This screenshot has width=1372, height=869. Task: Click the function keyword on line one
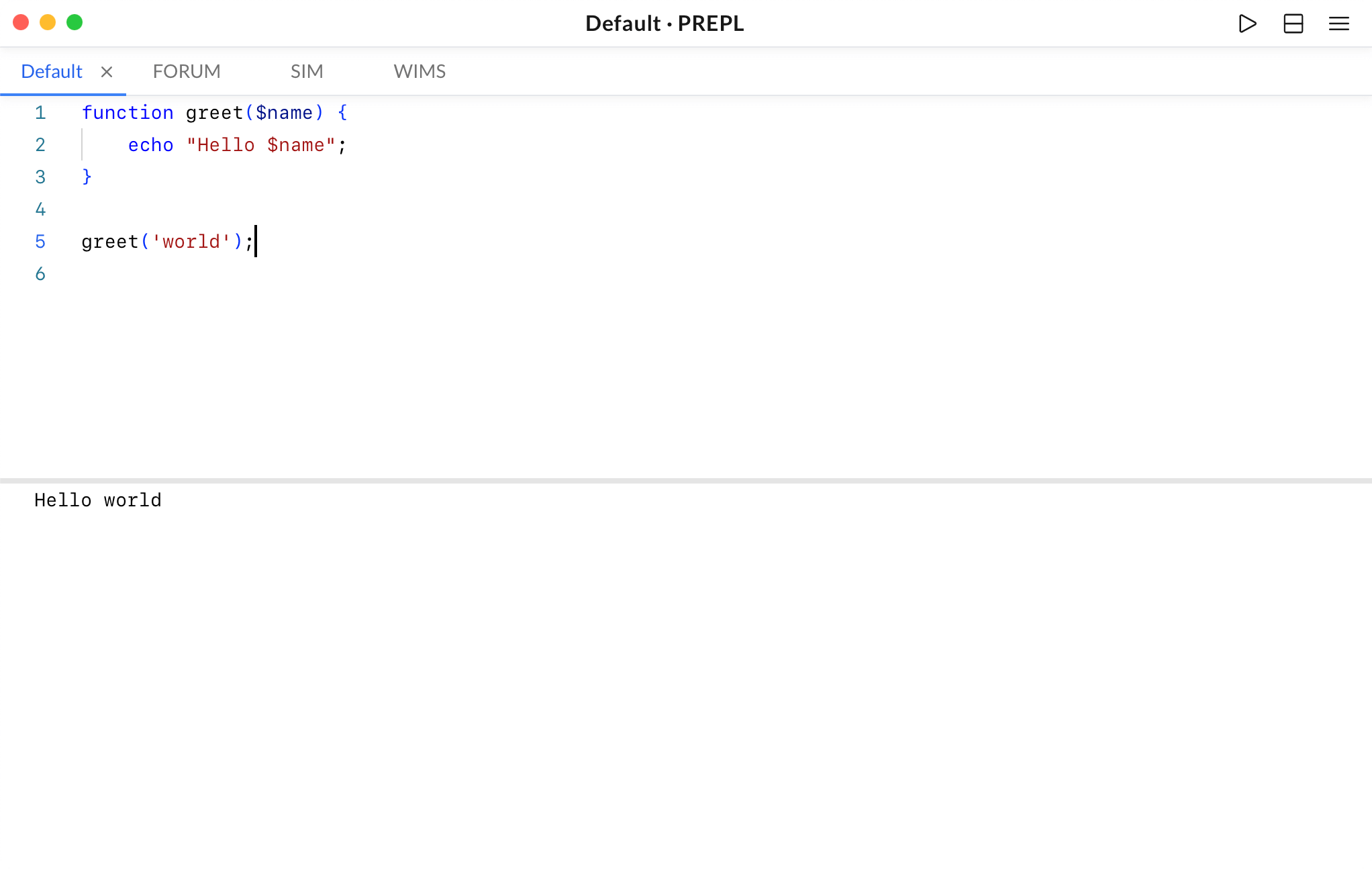pyautogui.click(x=128, y=113)
